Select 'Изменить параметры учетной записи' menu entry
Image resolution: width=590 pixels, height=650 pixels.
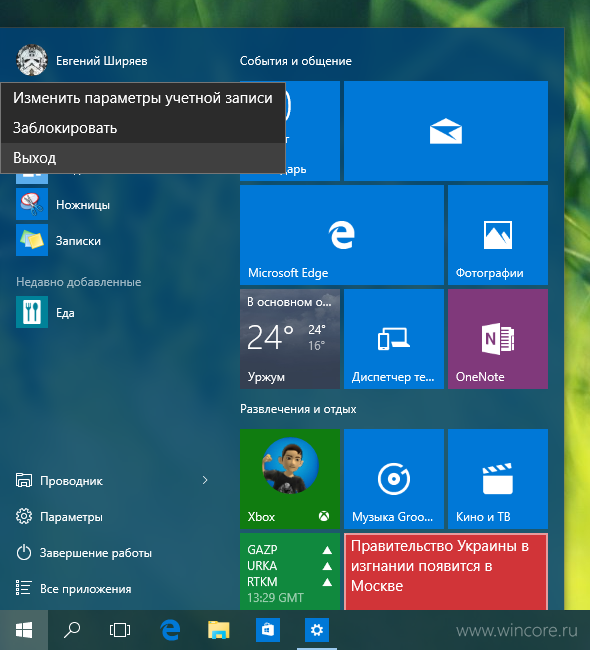pos(143,98)
